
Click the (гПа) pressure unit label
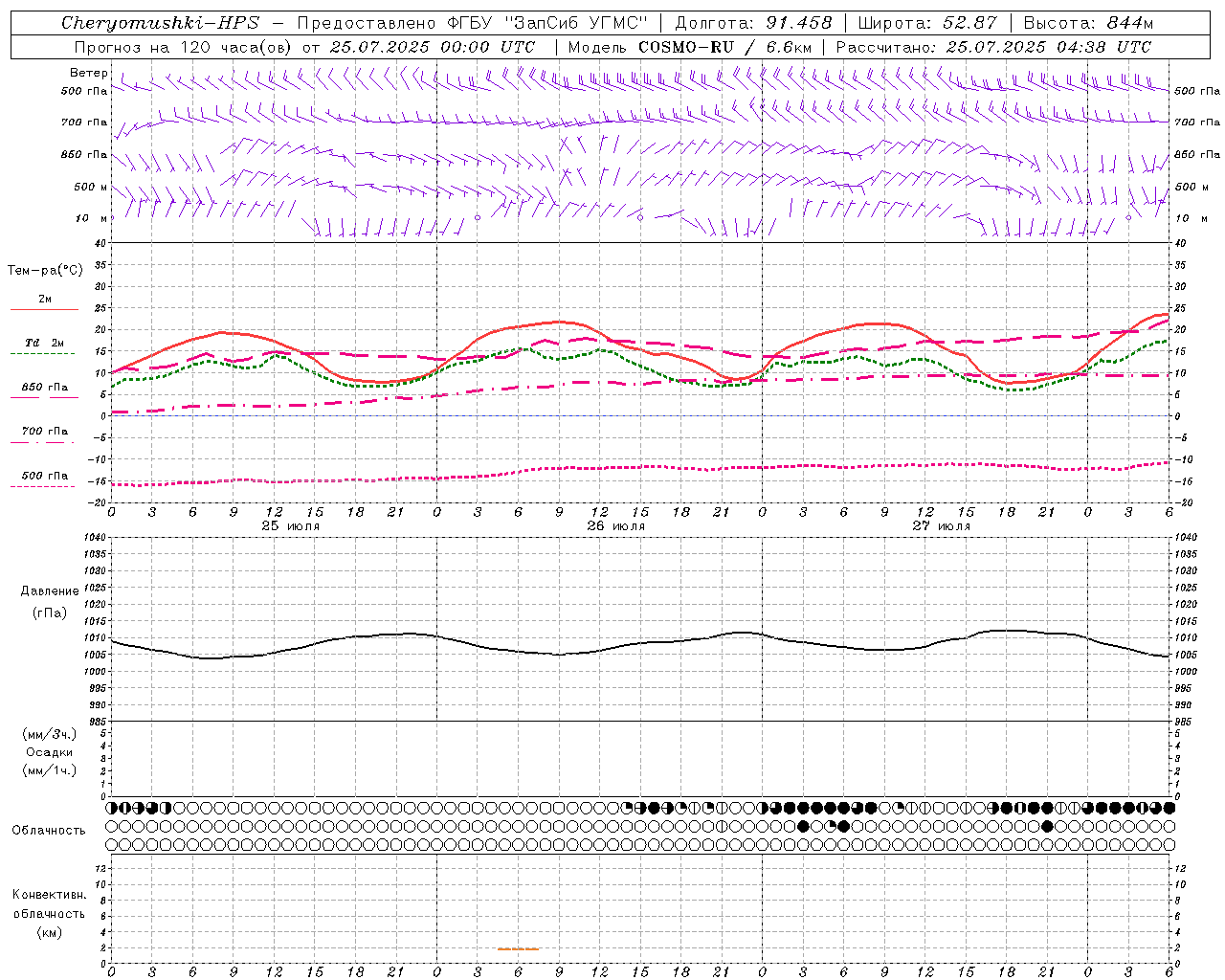click(x=50, y=612)
